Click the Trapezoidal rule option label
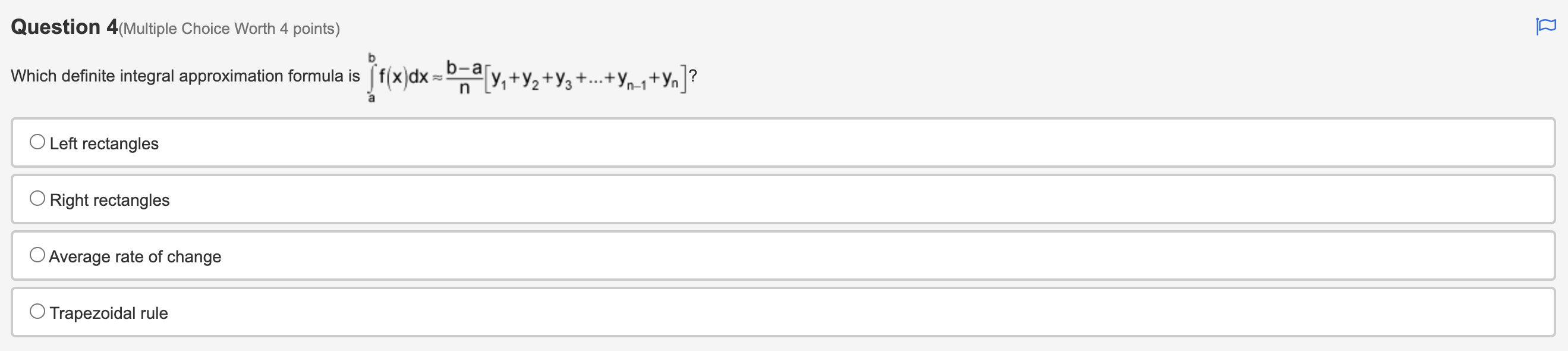 click(x=109, y=312)
